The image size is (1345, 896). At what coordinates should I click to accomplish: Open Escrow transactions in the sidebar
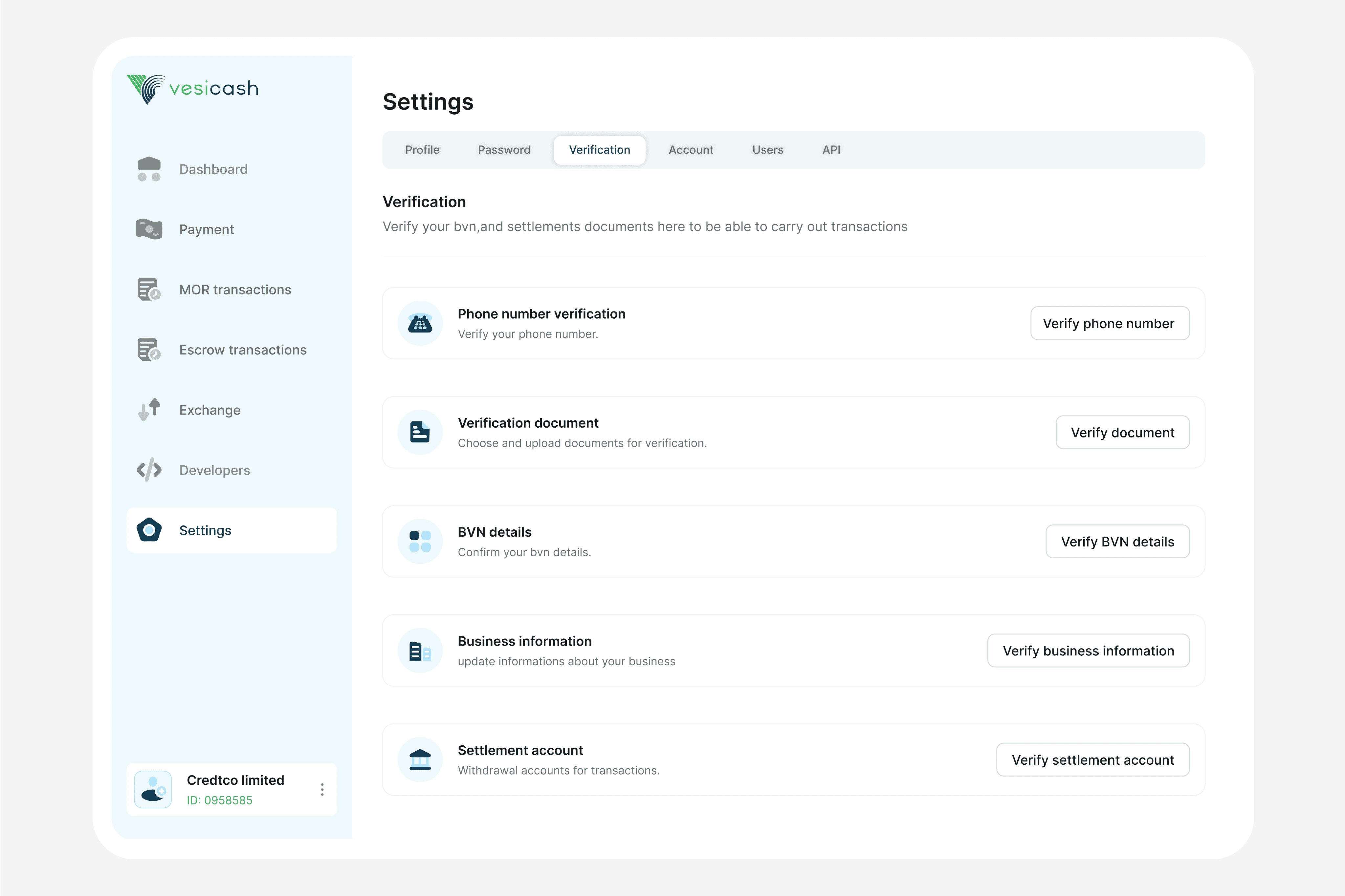click(x=242, y=350)
